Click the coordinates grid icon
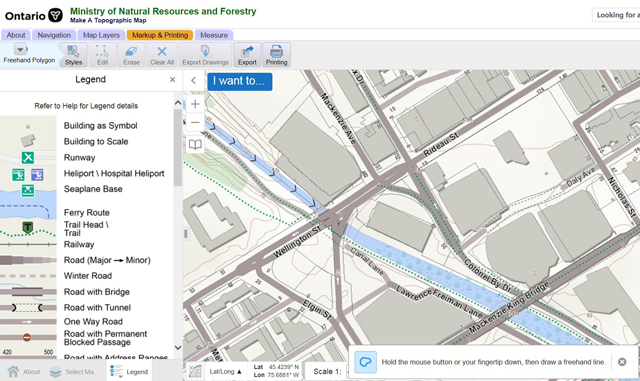Screen dimensions: 640x381 (195, 372)
